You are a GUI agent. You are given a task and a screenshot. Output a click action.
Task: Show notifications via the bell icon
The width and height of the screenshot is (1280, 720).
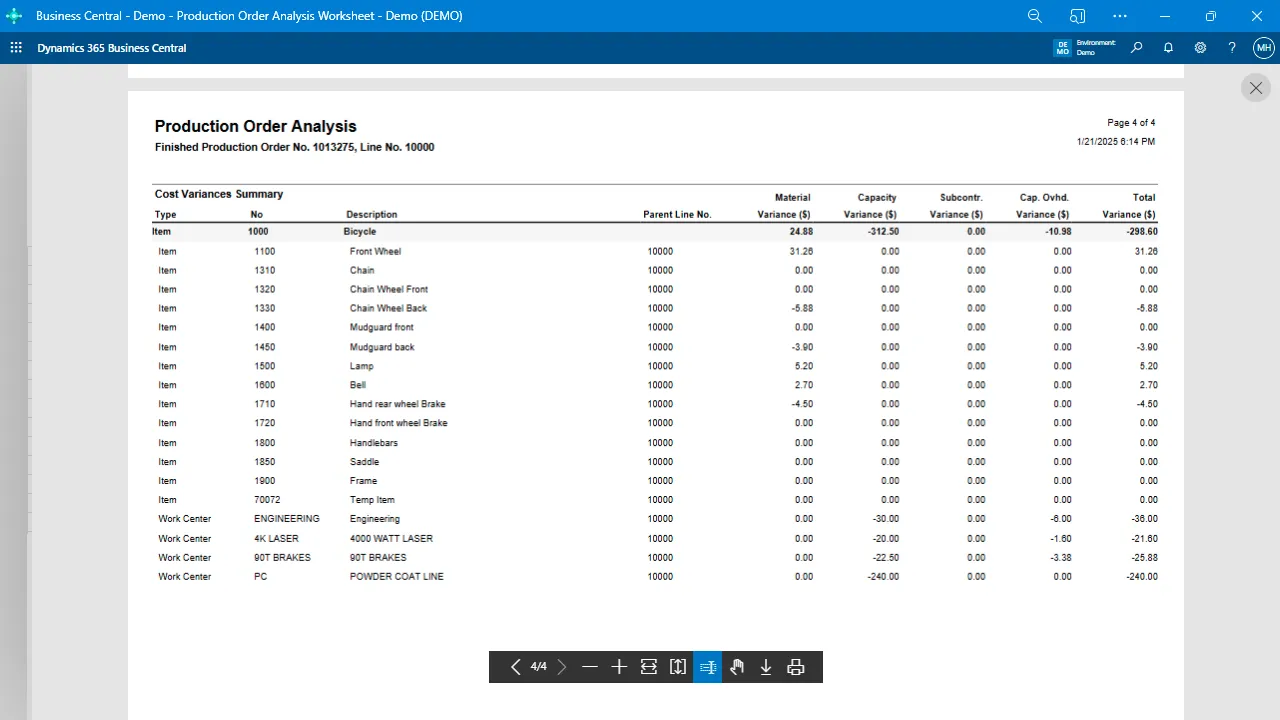(1168, 48)
